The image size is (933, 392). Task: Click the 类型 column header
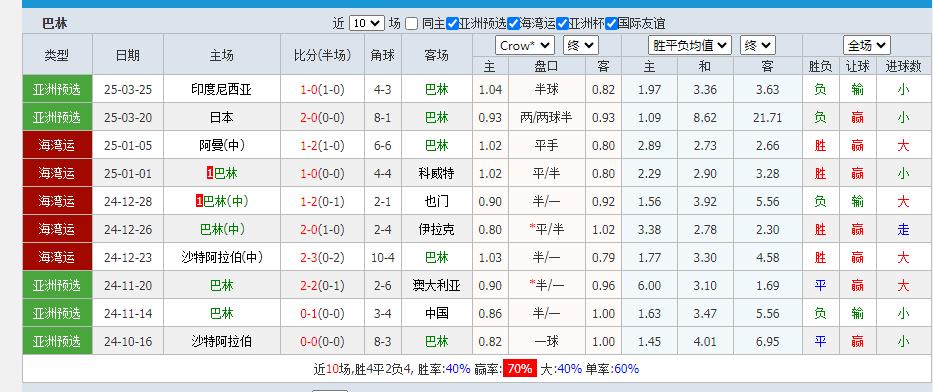point(57,55)
